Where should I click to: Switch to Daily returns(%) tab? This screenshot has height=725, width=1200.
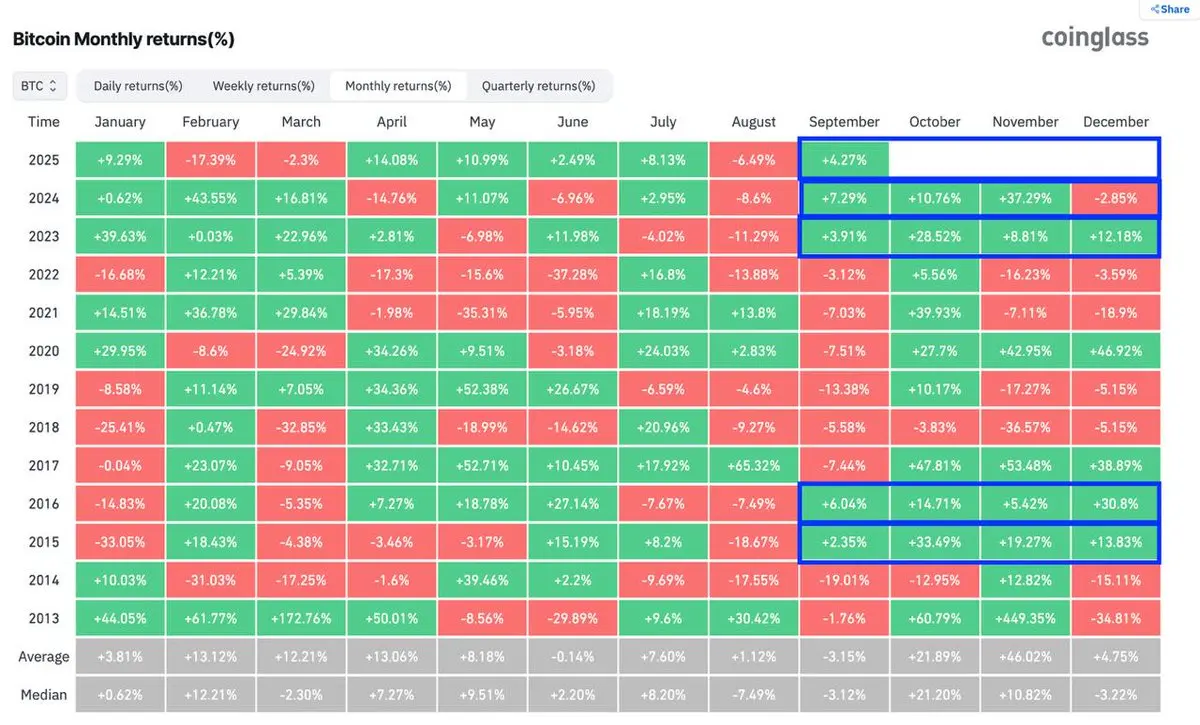(x=138, y=86)
